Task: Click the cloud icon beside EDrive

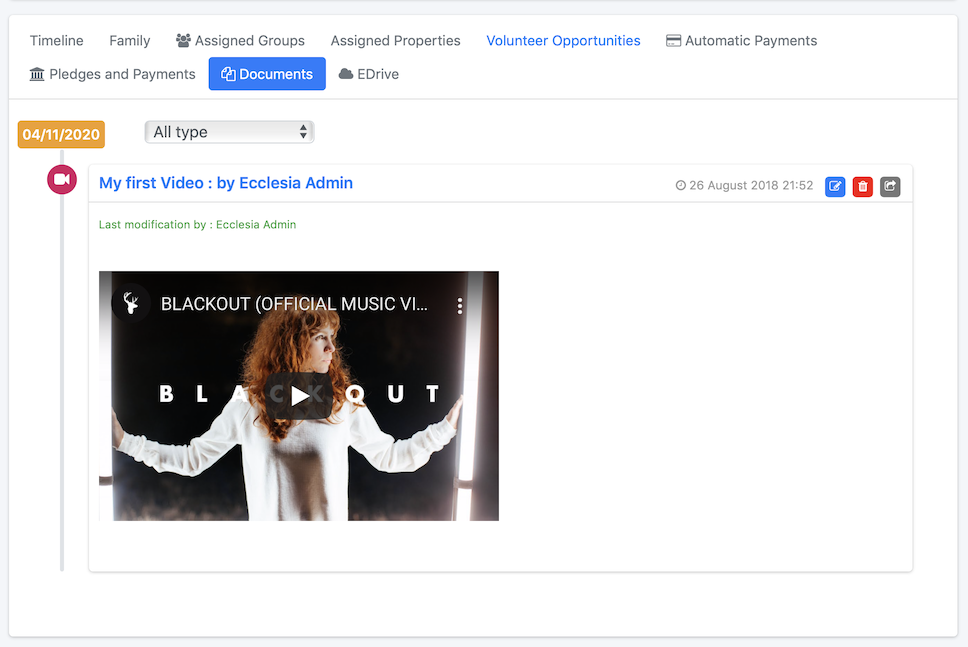Action: pos(346,74)
